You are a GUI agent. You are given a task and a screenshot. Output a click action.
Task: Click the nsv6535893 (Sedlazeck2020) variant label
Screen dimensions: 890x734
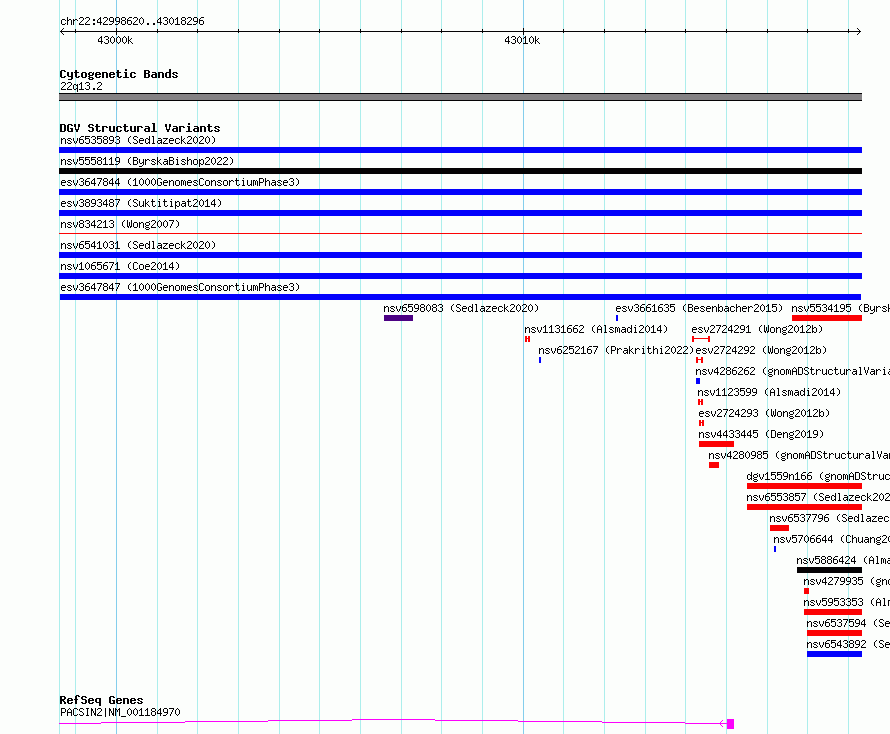[138, 140]
